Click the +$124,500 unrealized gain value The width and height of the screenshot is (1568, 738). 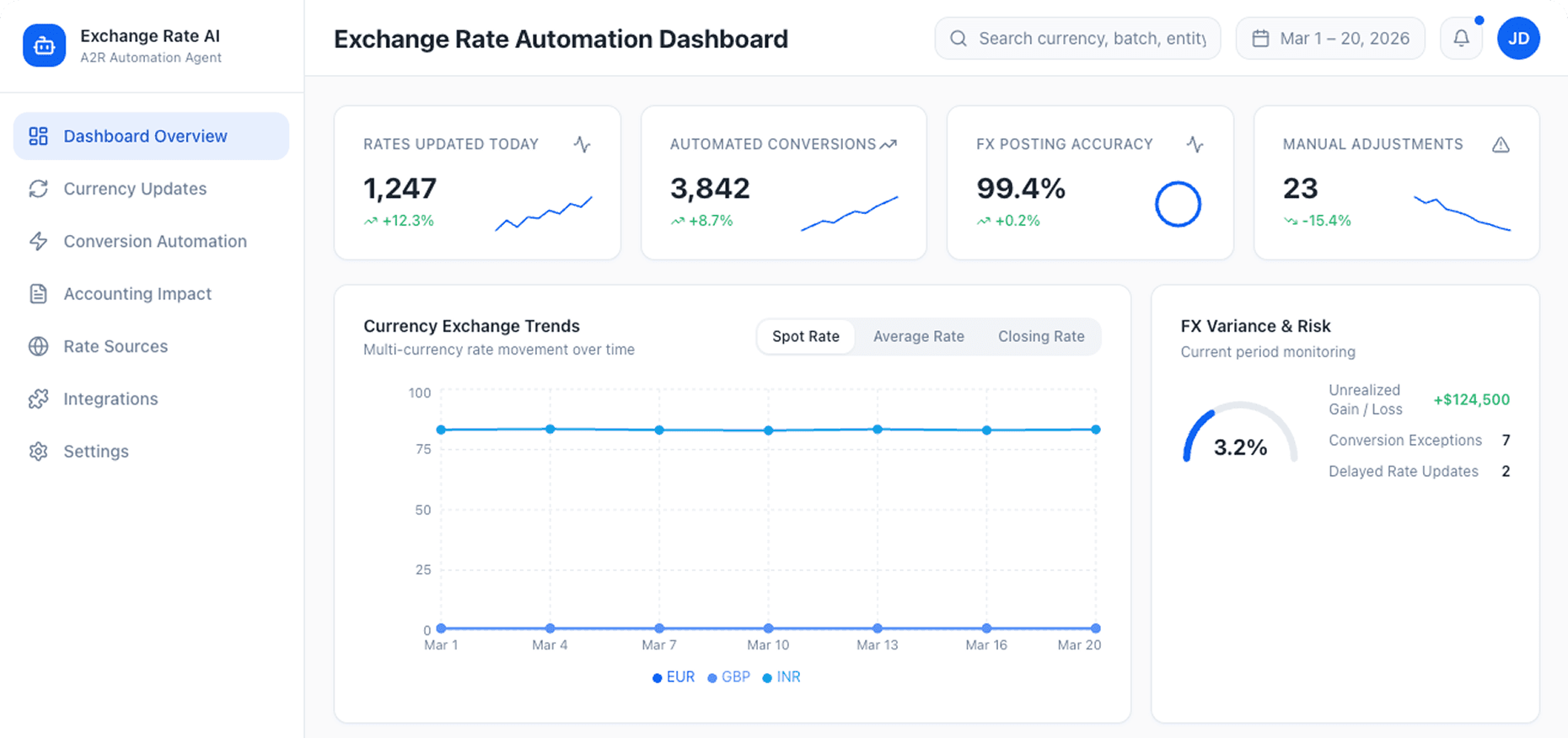pos(1471,399)
